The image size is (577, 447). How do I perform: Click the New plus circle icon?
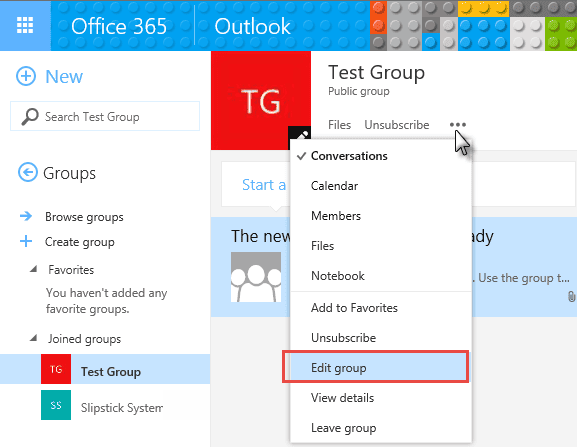click(x=26, y=76)
